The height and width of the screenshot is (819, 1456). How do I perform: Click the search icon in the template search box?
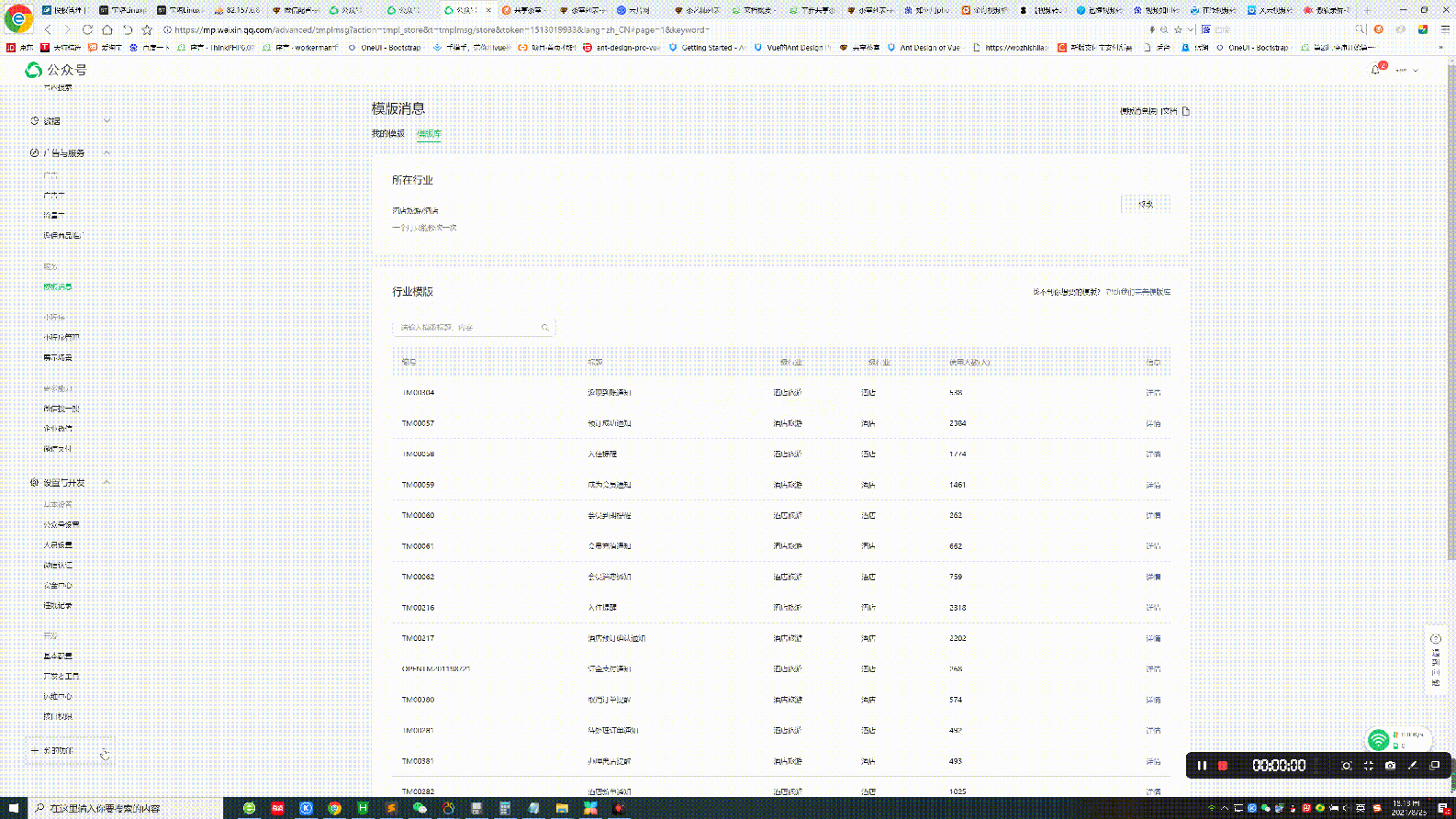544,327
